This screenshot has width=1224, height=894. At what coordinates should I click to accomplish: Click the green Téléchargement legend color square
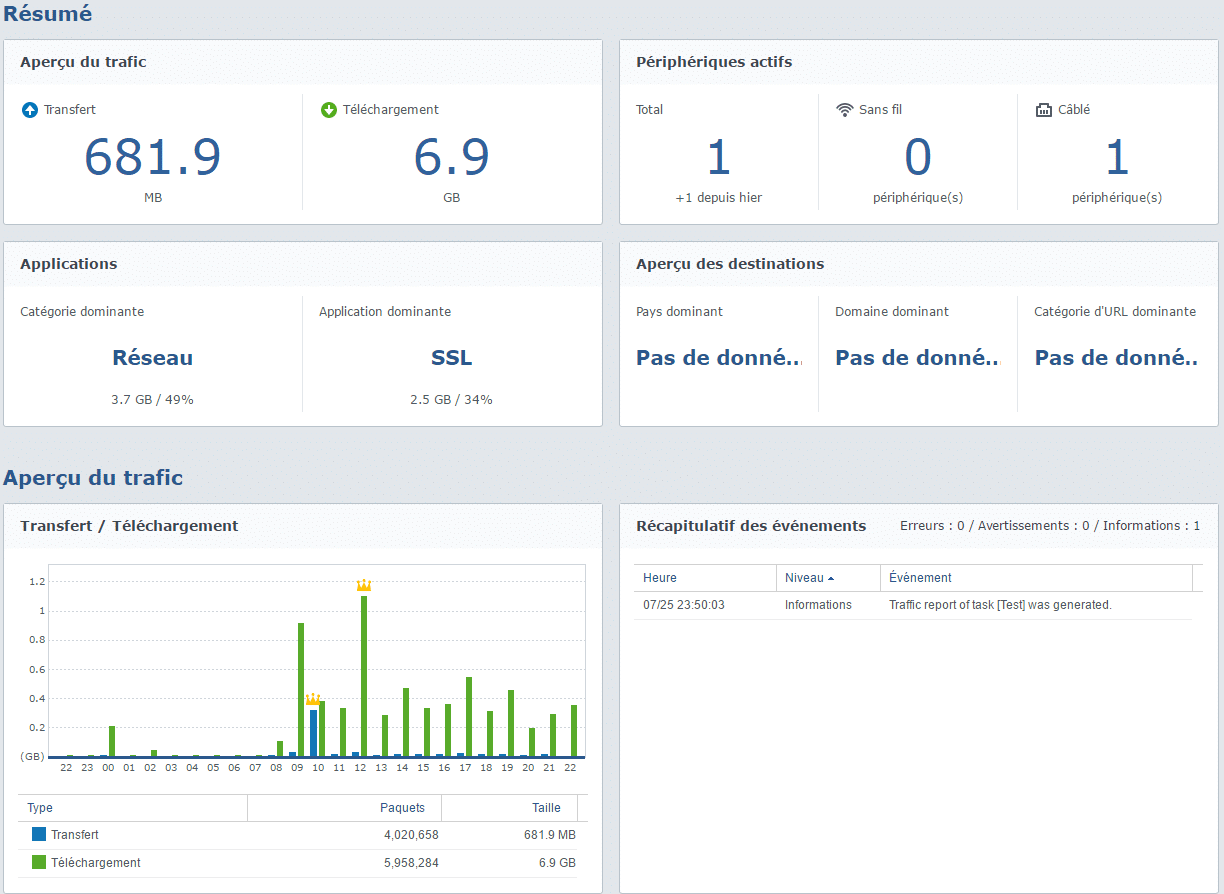point(39,862)
